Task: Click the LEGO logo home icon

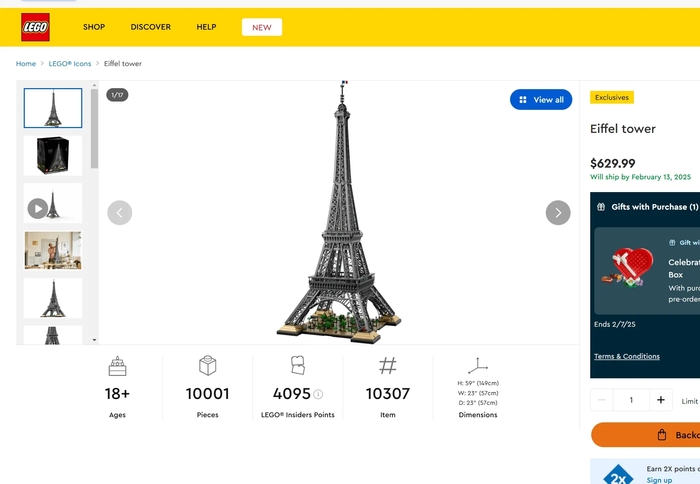Action: click(35, 27)
